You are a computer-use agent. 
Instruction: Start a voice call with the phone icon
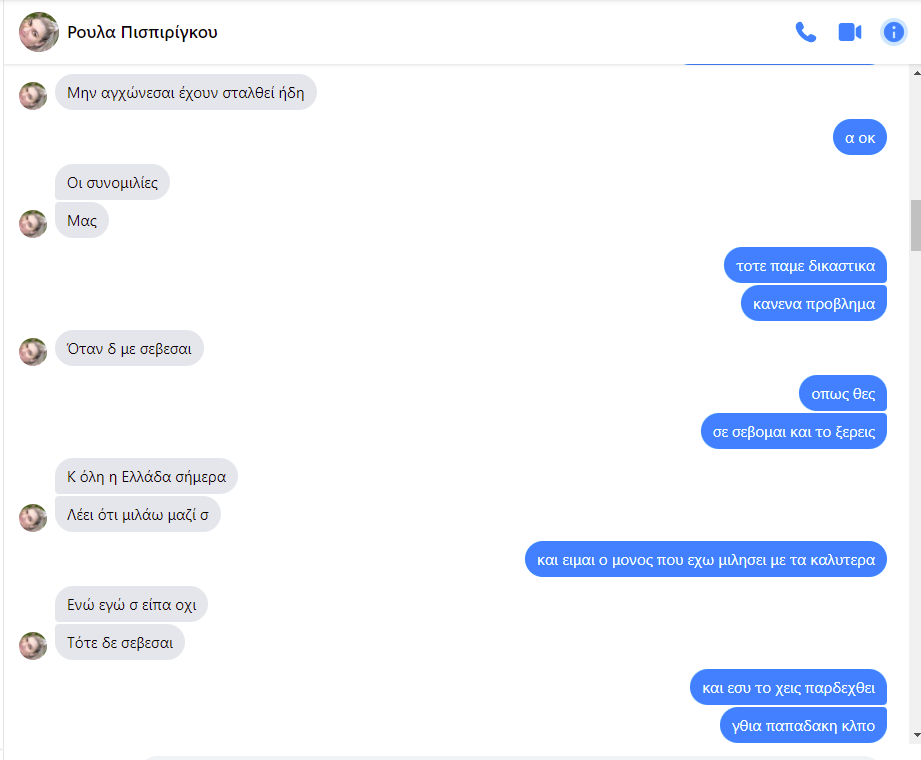pos(805,32)
